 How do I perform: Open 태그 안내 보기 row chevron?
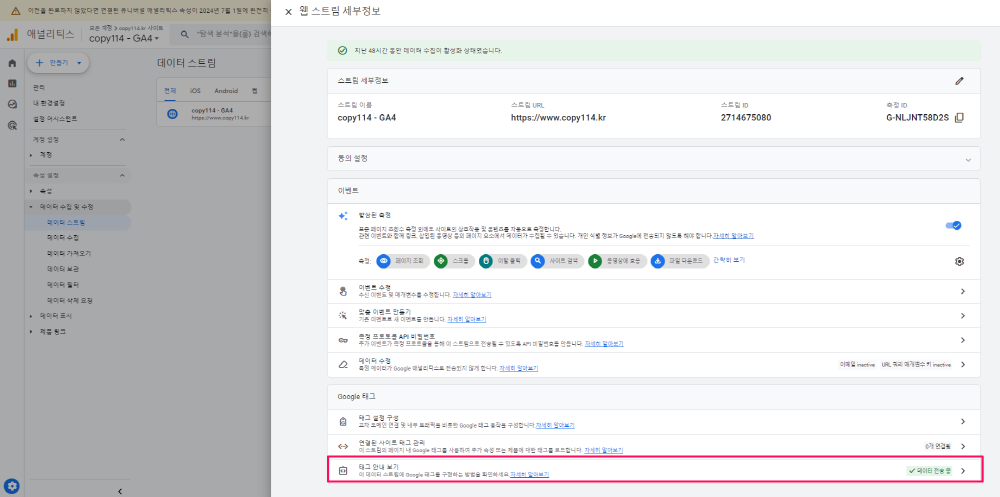963,471
